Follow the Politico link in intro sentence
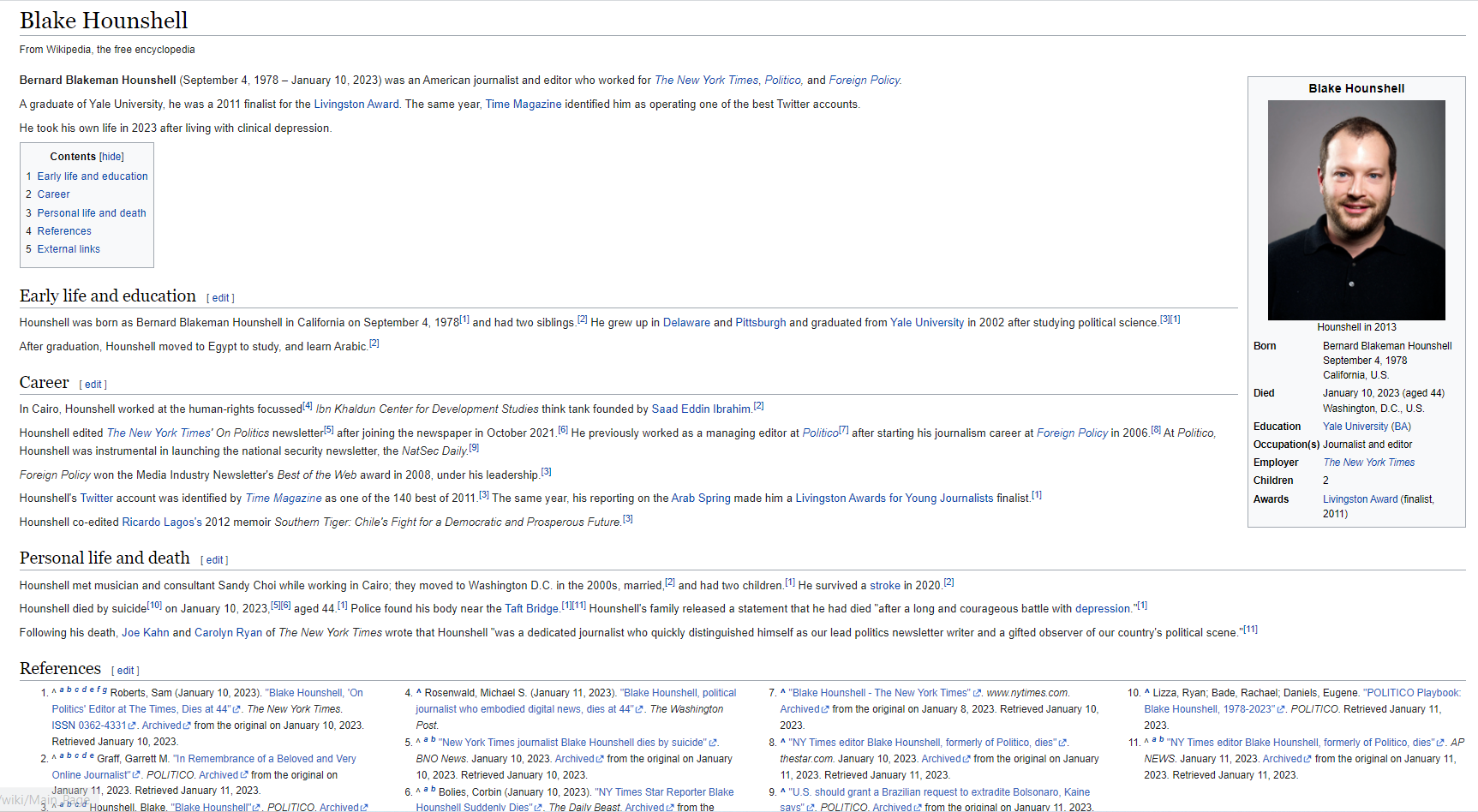Viewport: 1478px width, 812px height. point(783,81)
